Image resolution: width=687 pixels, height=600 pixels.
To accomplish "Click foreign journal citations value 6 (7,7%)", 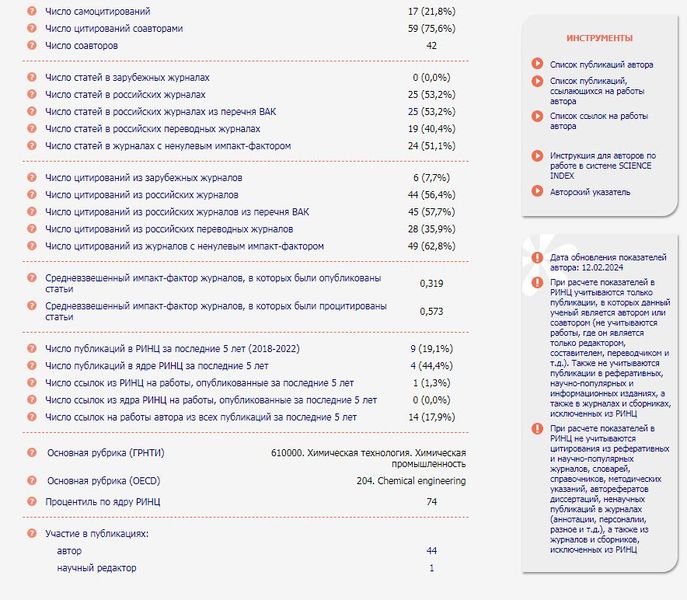I will pos(432,178).
